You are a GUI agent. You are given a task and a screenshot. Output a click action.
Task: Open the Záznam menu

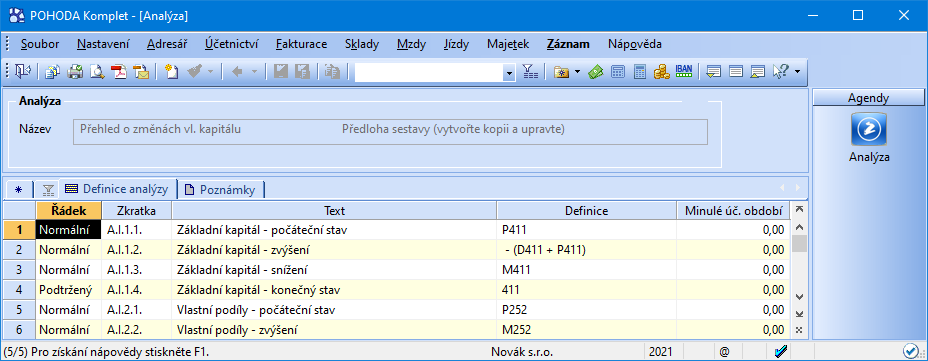pos(568,44)
